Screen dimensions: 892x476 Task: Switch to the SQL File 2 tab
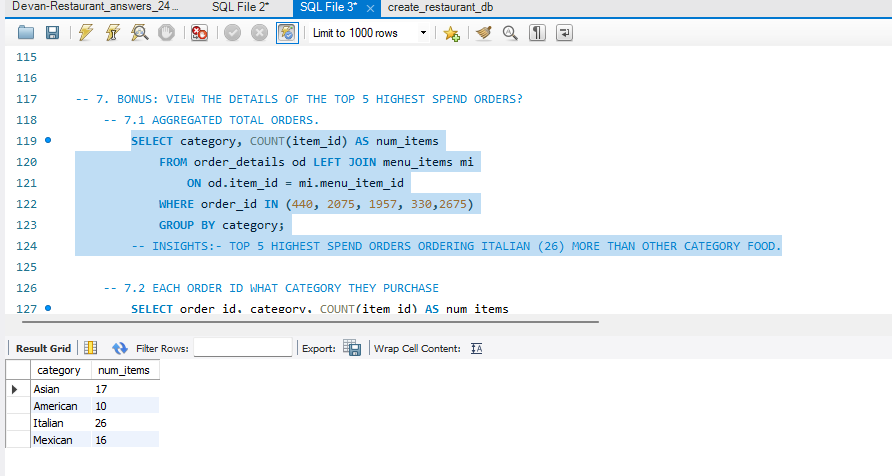240,7
